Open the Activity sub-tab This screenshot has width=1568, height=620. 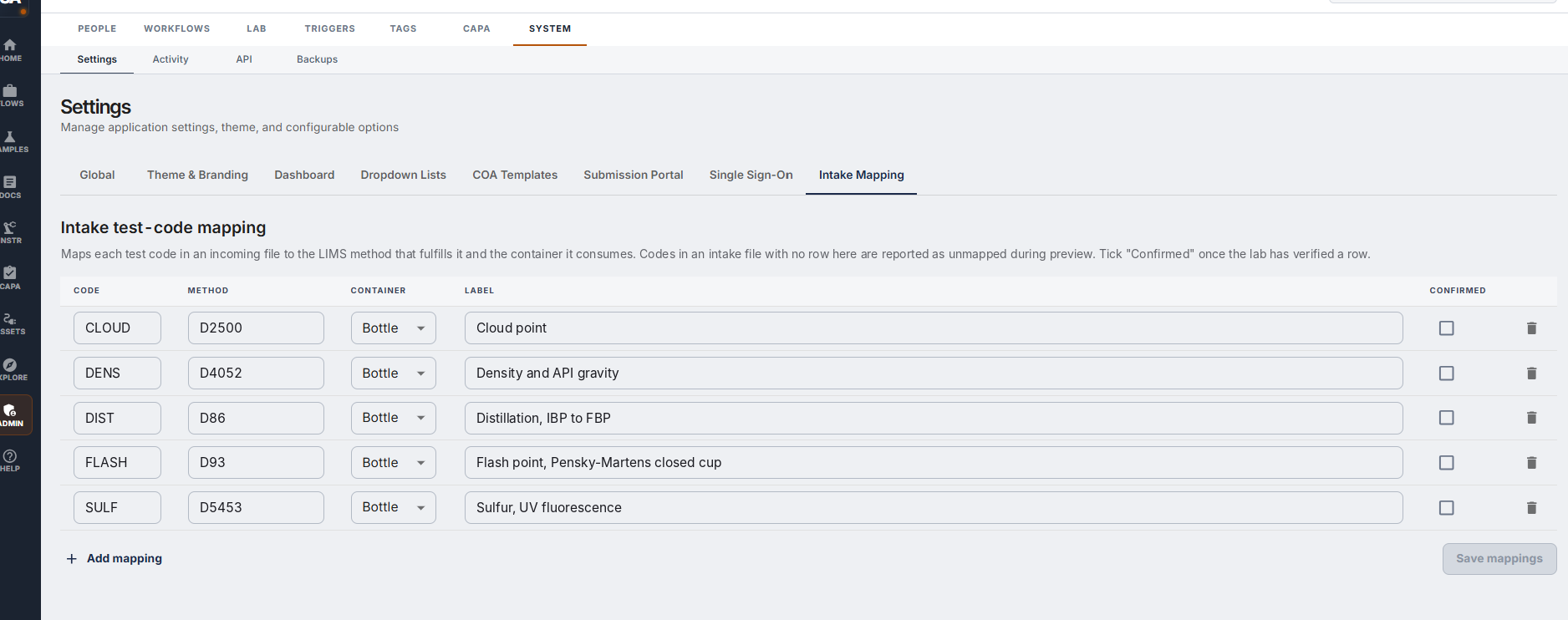171,59
